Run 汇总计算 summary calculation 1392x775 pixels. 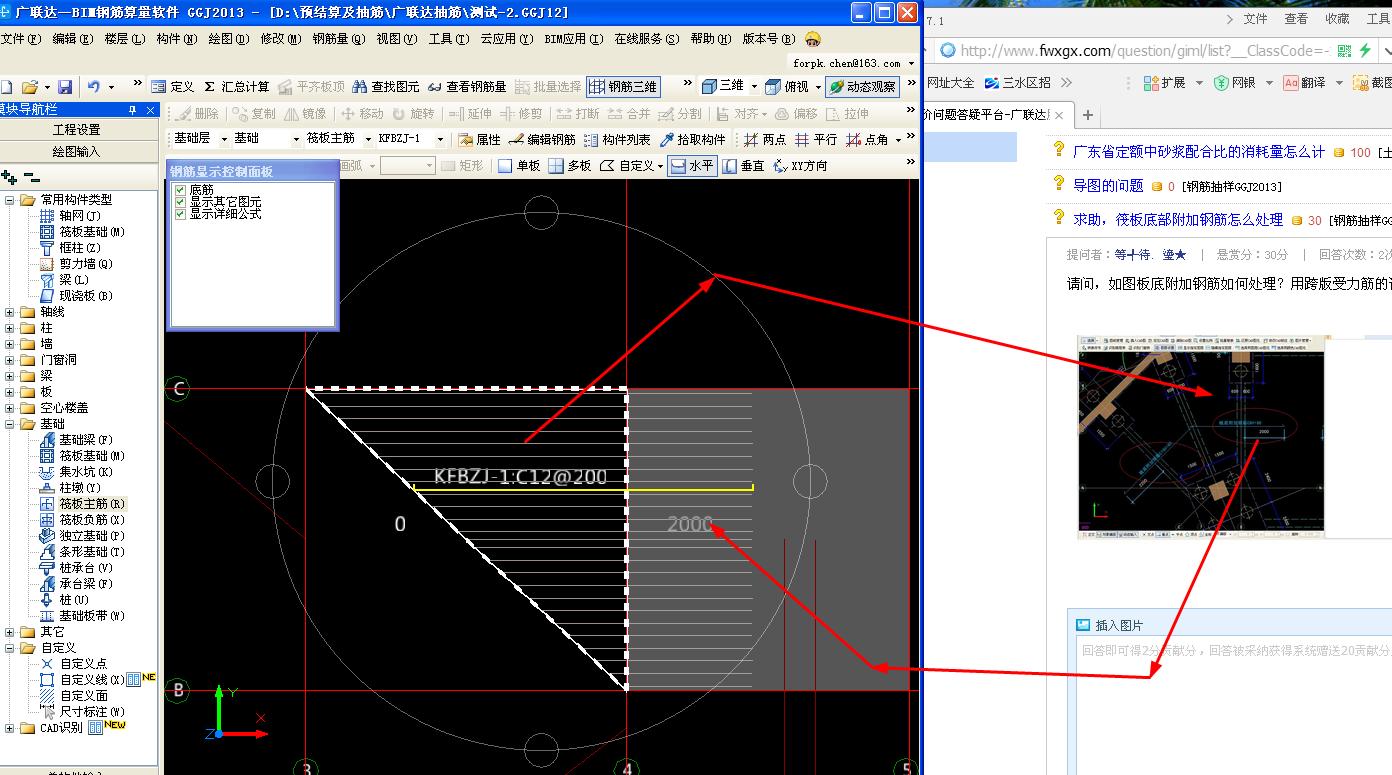pos(236,87)
